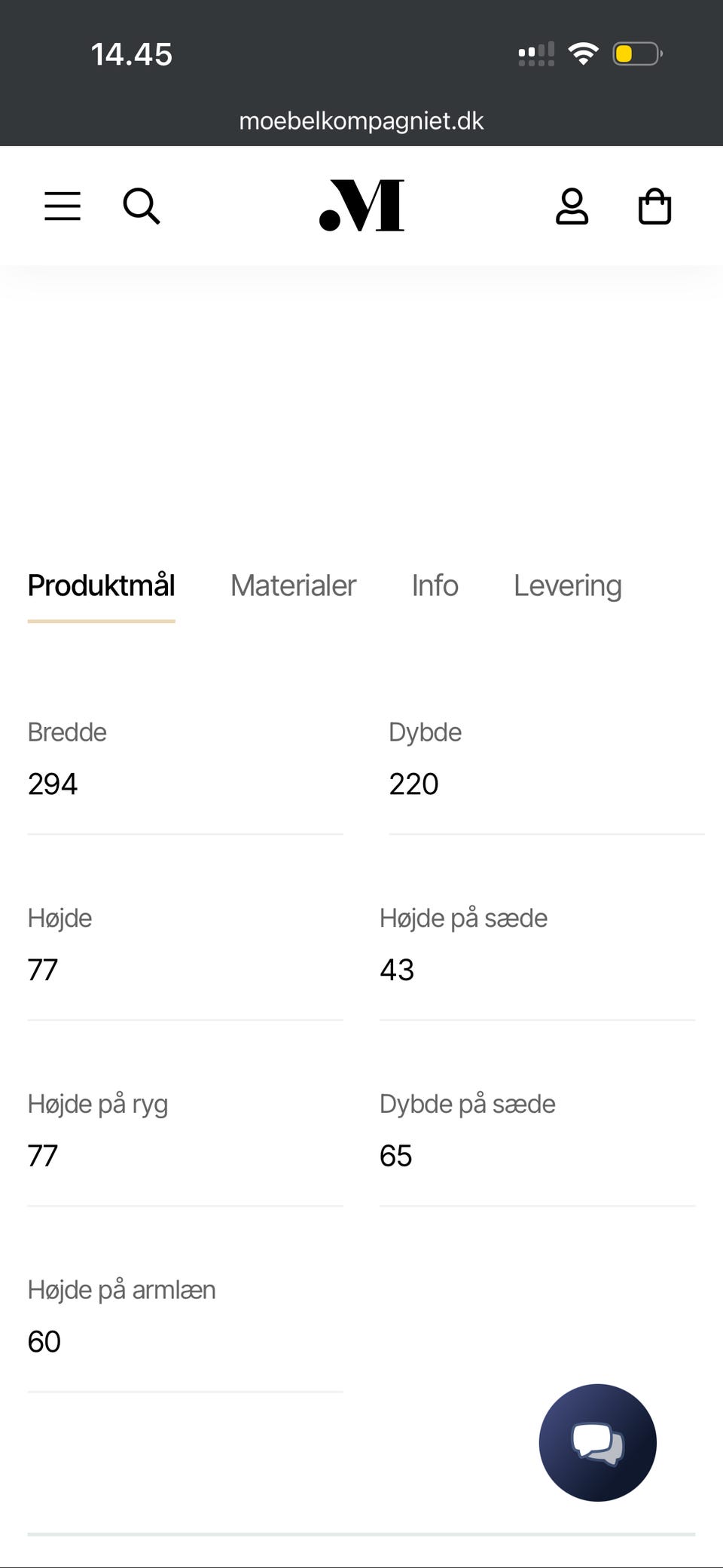Image resolution: width=723 pixels, height=1568 pixels.
Task: Tap the battery indicator icon
Action: [x=636, y=53]
